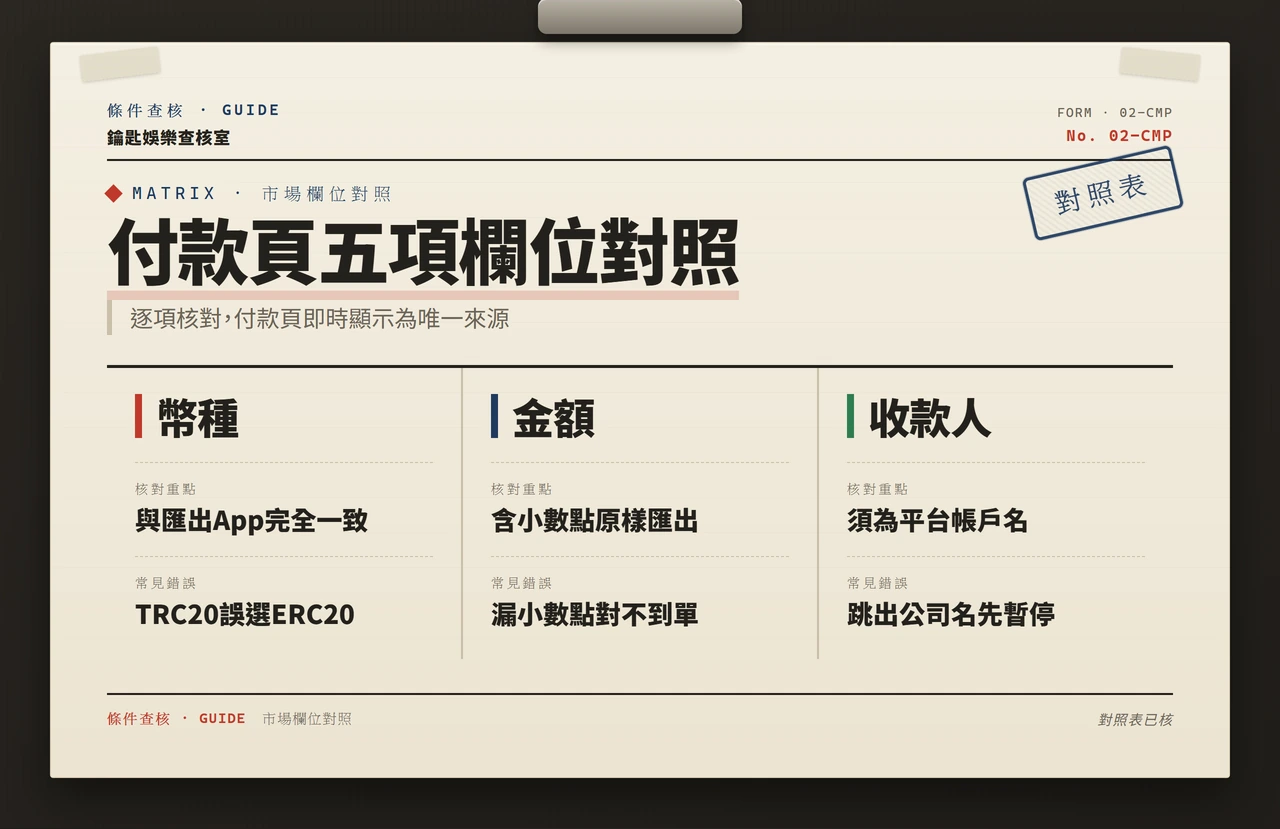The width and height of the screenshot is (1280, 829).
Task: Click the text 須為平台帳戶名
Action: 938,520
